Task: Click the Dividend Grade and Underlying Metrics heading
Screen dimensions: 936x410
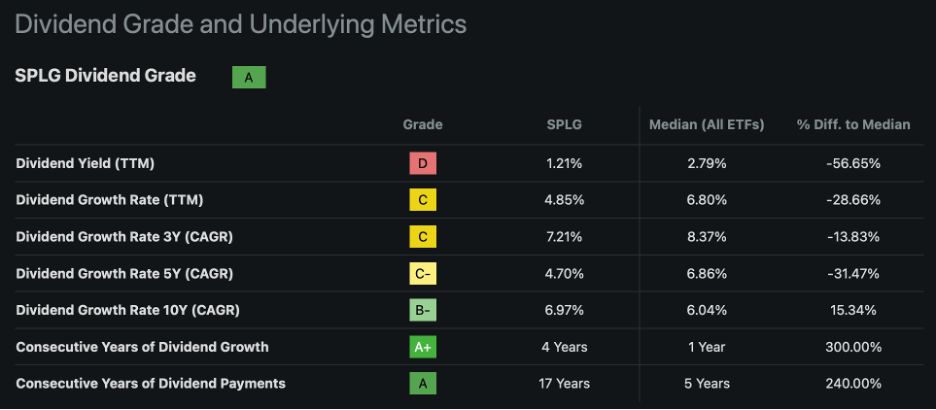Action: [241, 24]
